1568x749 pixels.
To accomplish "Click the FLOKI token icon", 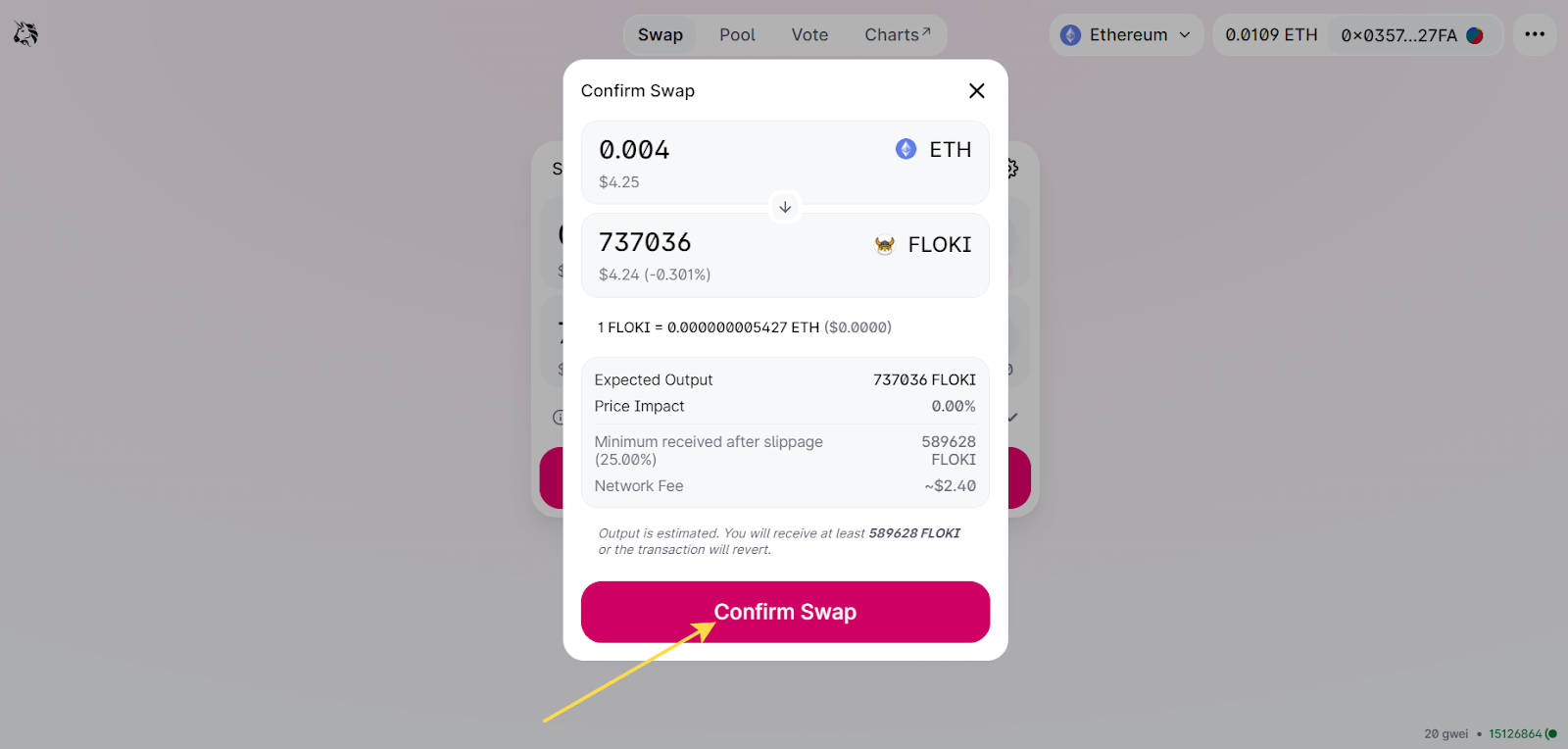I will [x=885, y=245].
